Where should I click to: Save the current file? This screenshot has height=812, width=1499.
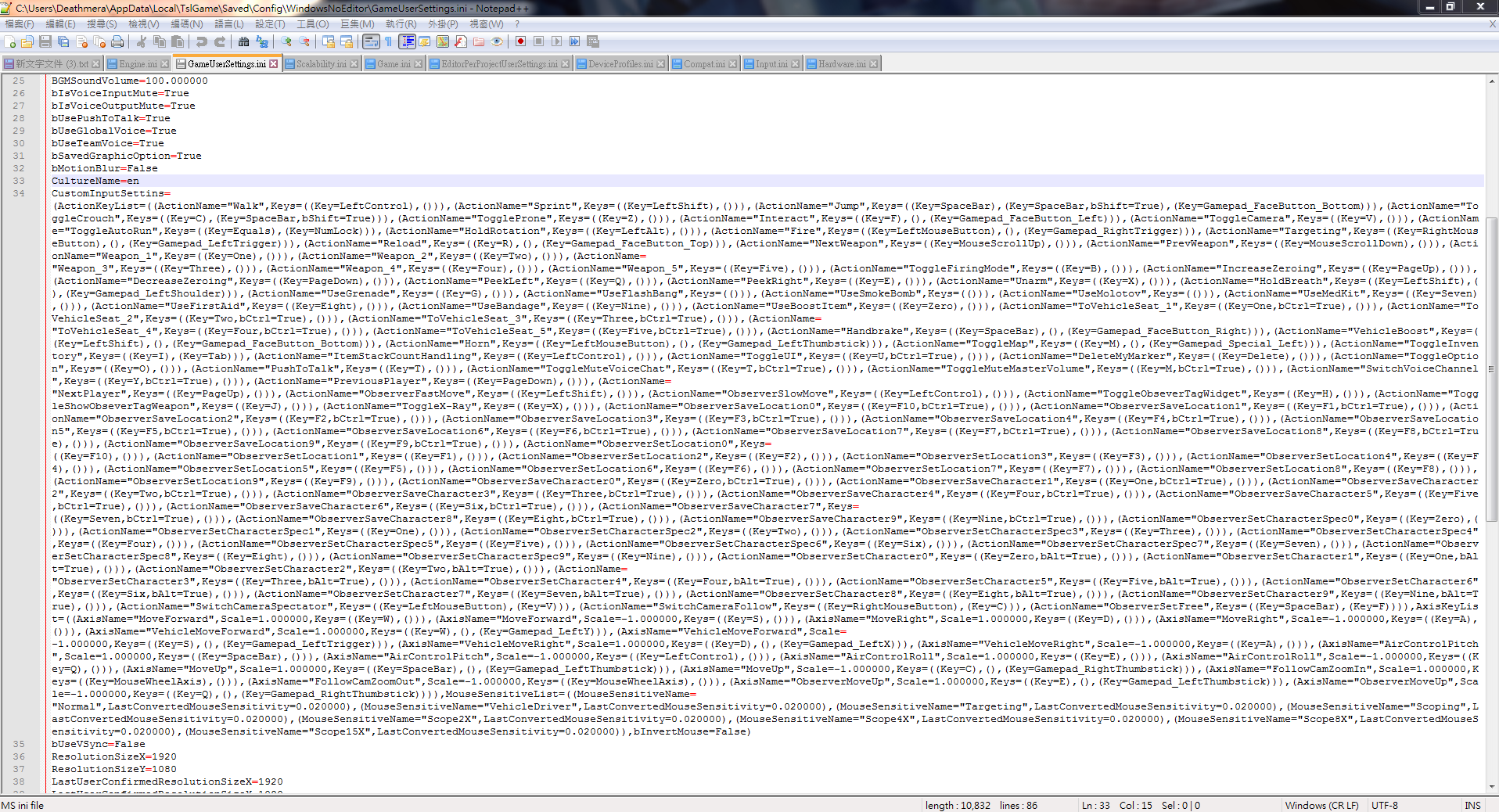tap(45, 41)
